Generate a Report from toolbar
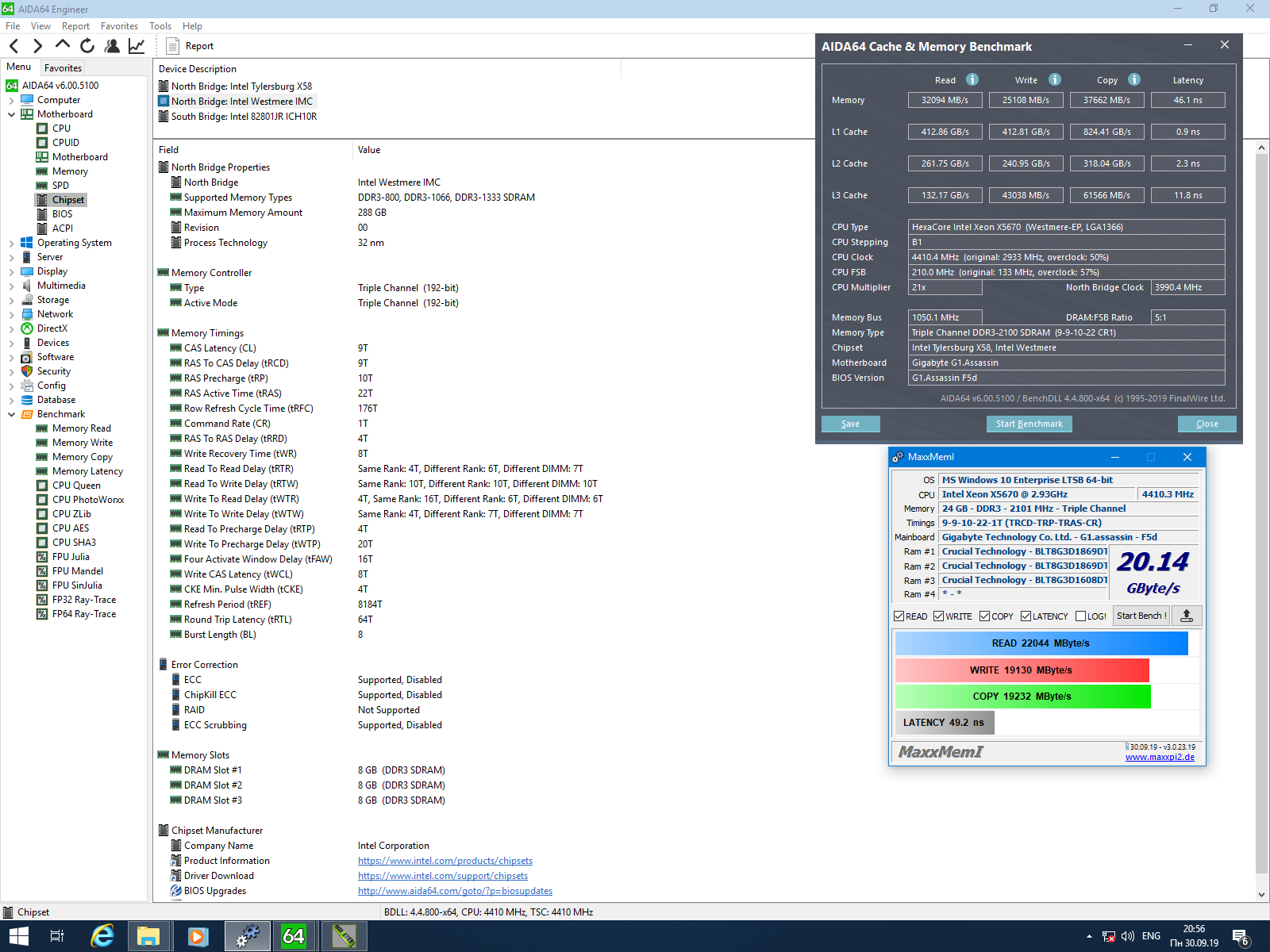 click(x=189, y=46)
